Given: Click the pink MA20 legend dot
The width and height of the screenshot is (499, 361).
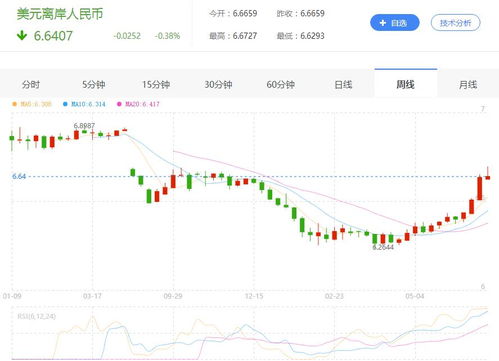Looking at the screenshot, I should coord(119,104).
